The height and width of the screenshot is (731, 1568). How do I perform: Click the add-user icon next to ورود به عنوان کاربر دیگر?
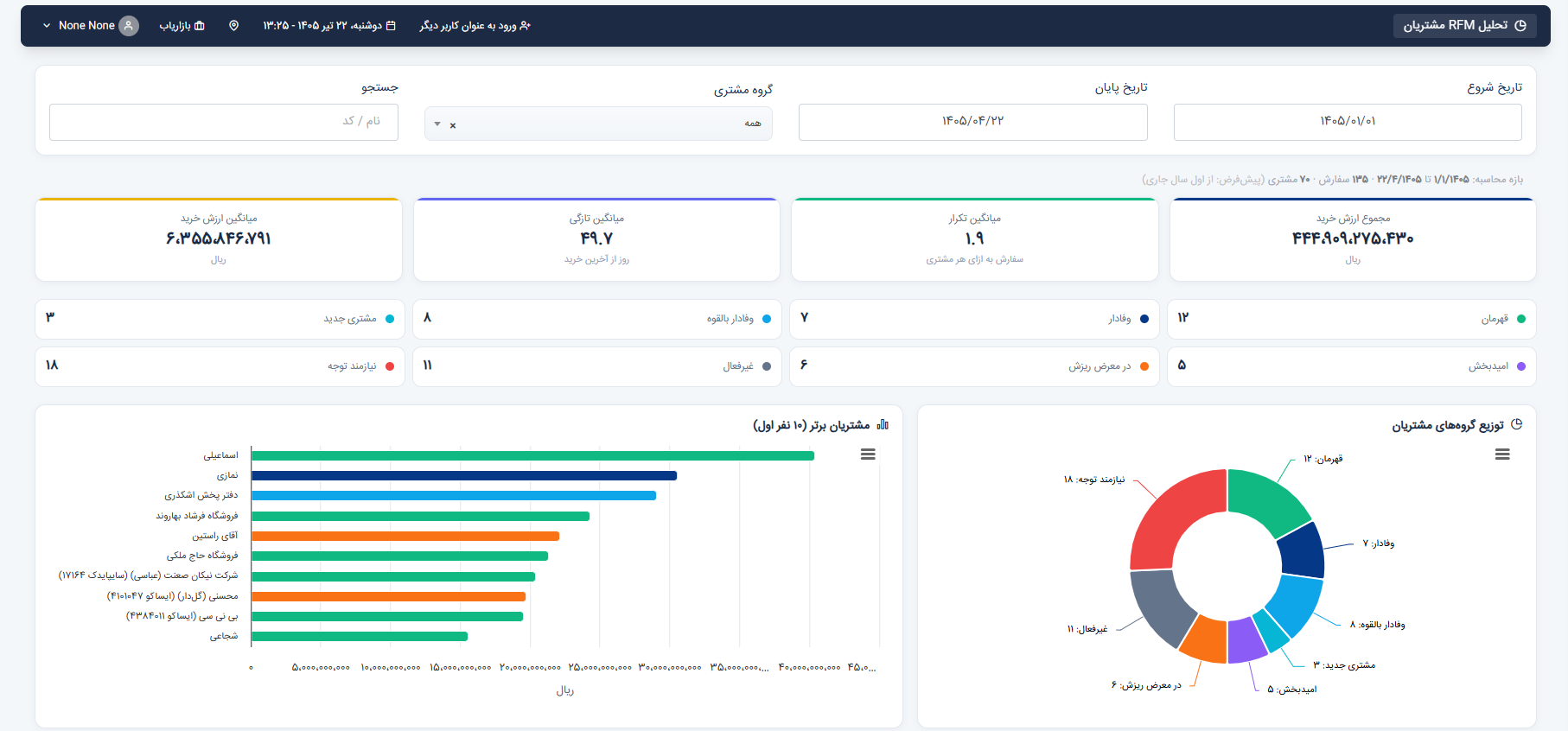point(526,26)
